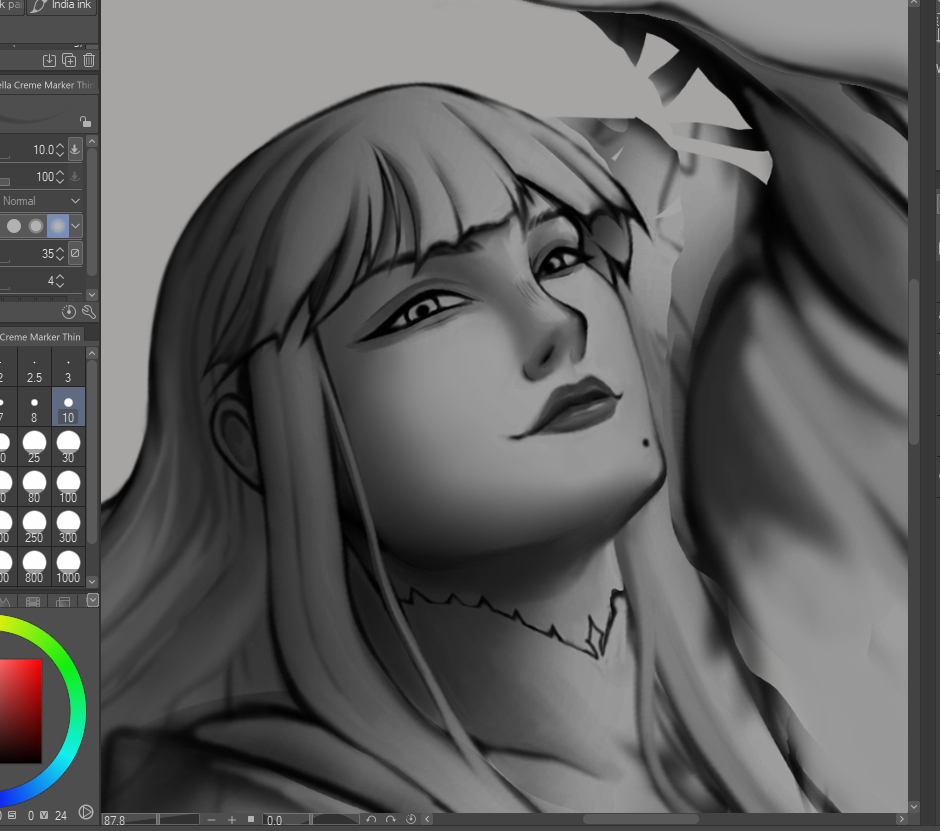Toggle the stabilization setting button beside 35
The image size is (940, 831).
[x=75, y=254]
